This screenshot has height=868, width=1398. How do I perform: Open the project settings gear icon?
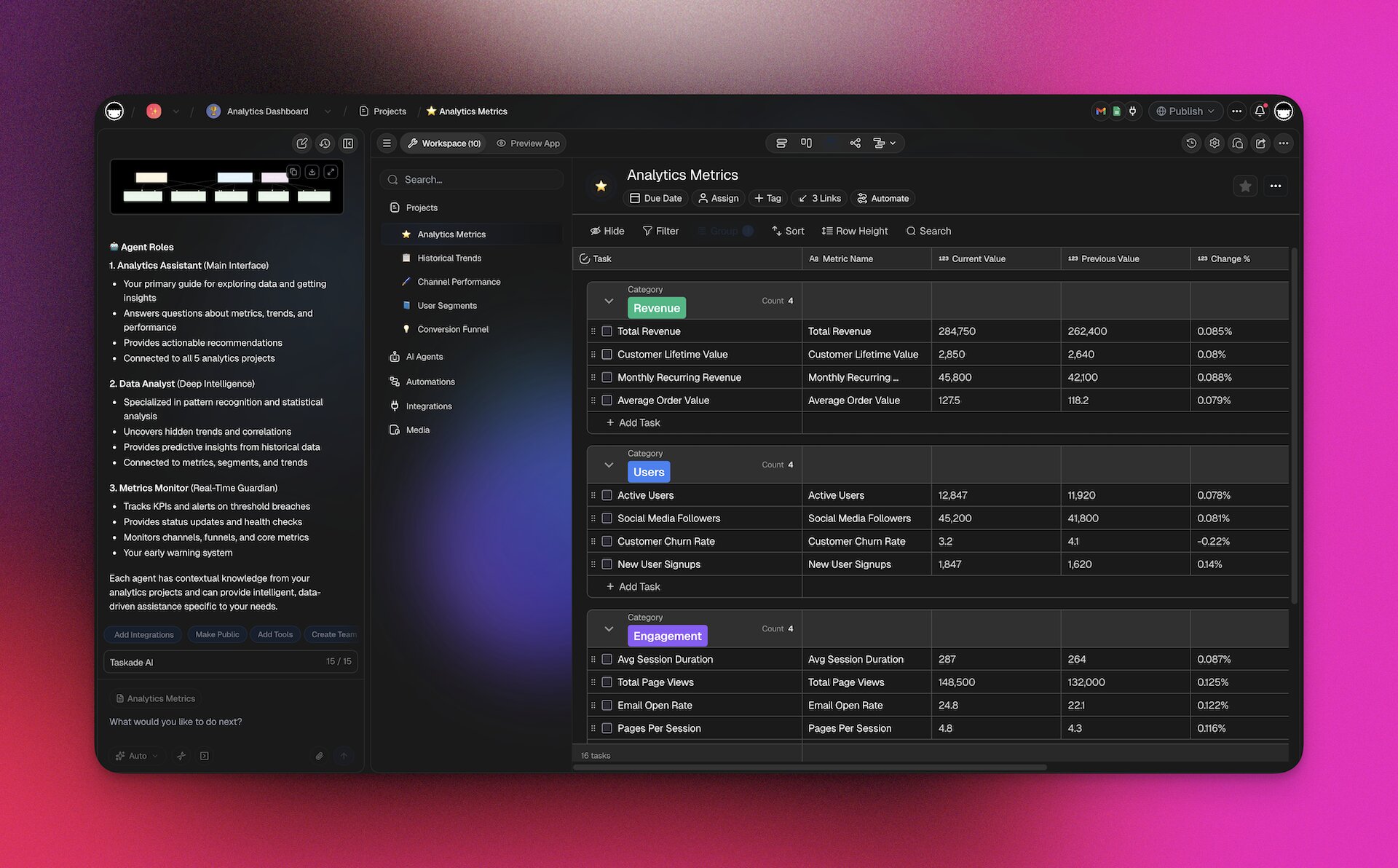point(1215,143)
